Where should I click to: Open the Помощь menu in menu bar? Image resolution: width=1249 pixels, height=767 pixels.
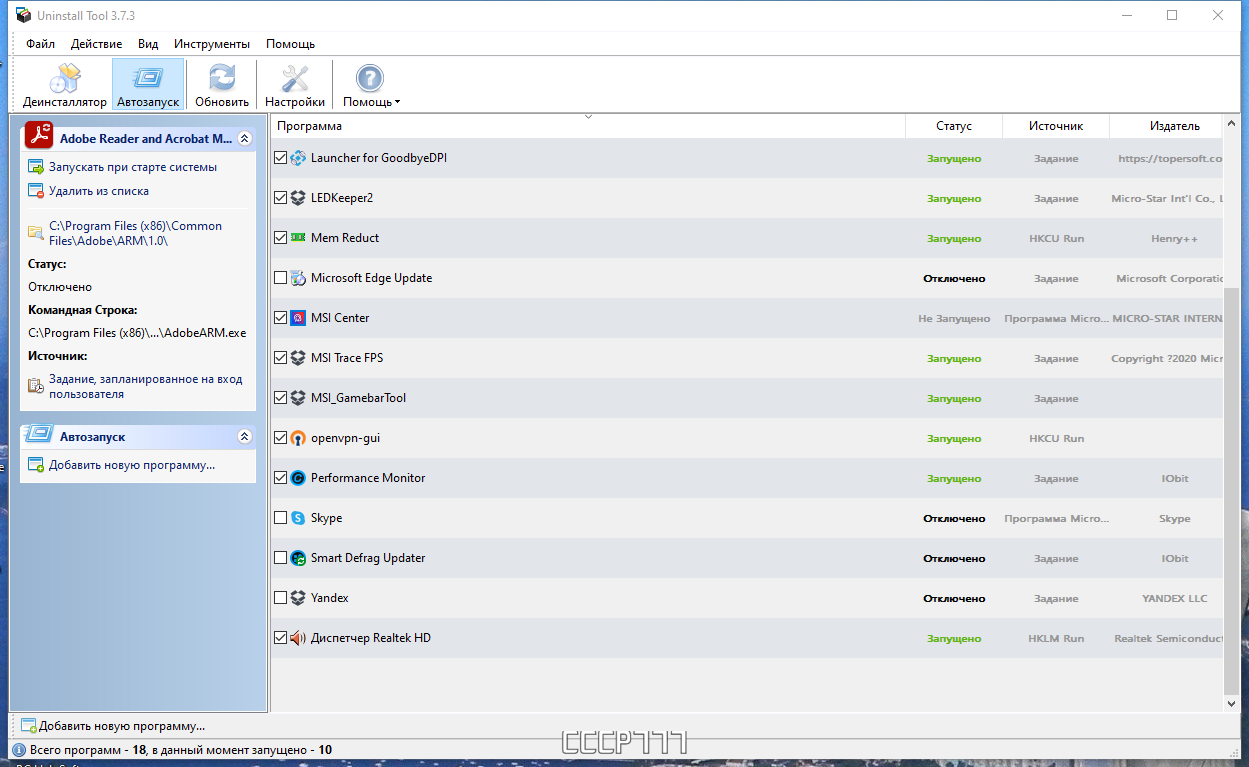tap(290, 44)
